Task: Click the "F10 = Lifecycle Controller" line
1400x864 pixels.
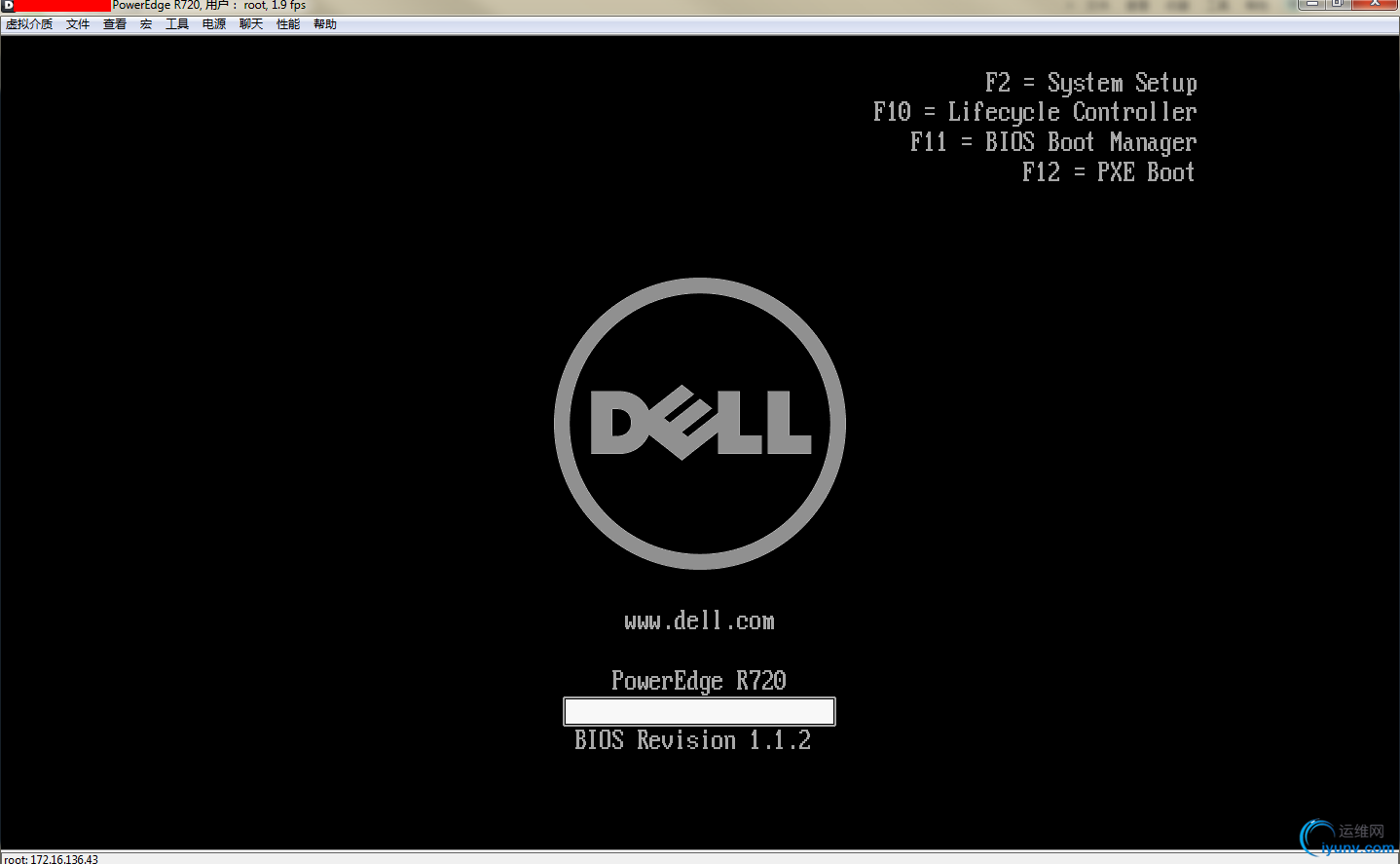Action: click(1035, 113)
